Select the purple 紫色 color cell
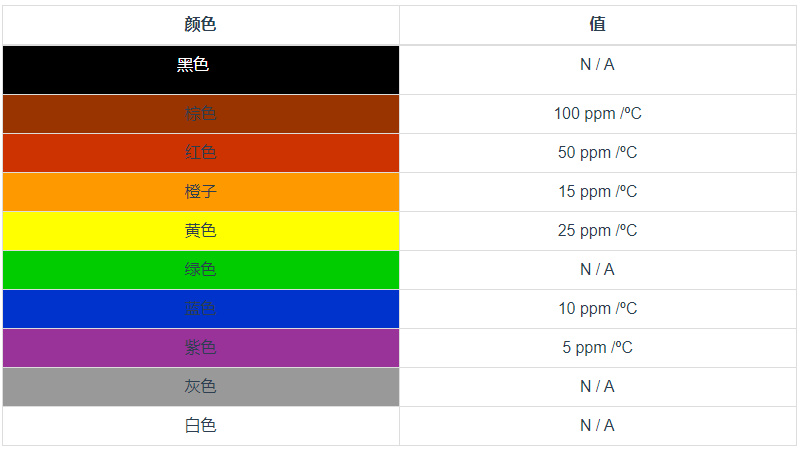This screenshot has width=803, height=451. [x=200, y=348]
